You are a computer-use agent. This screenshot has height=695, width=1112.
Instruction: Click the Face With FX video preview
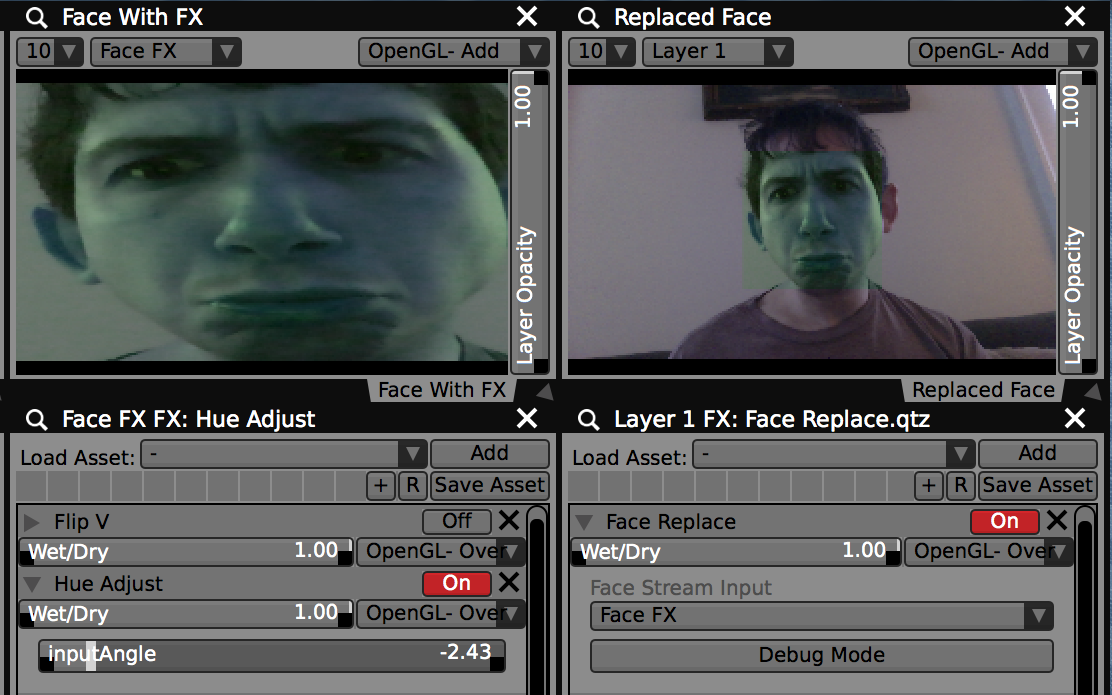pyautogui.click(x=262, y=222)
